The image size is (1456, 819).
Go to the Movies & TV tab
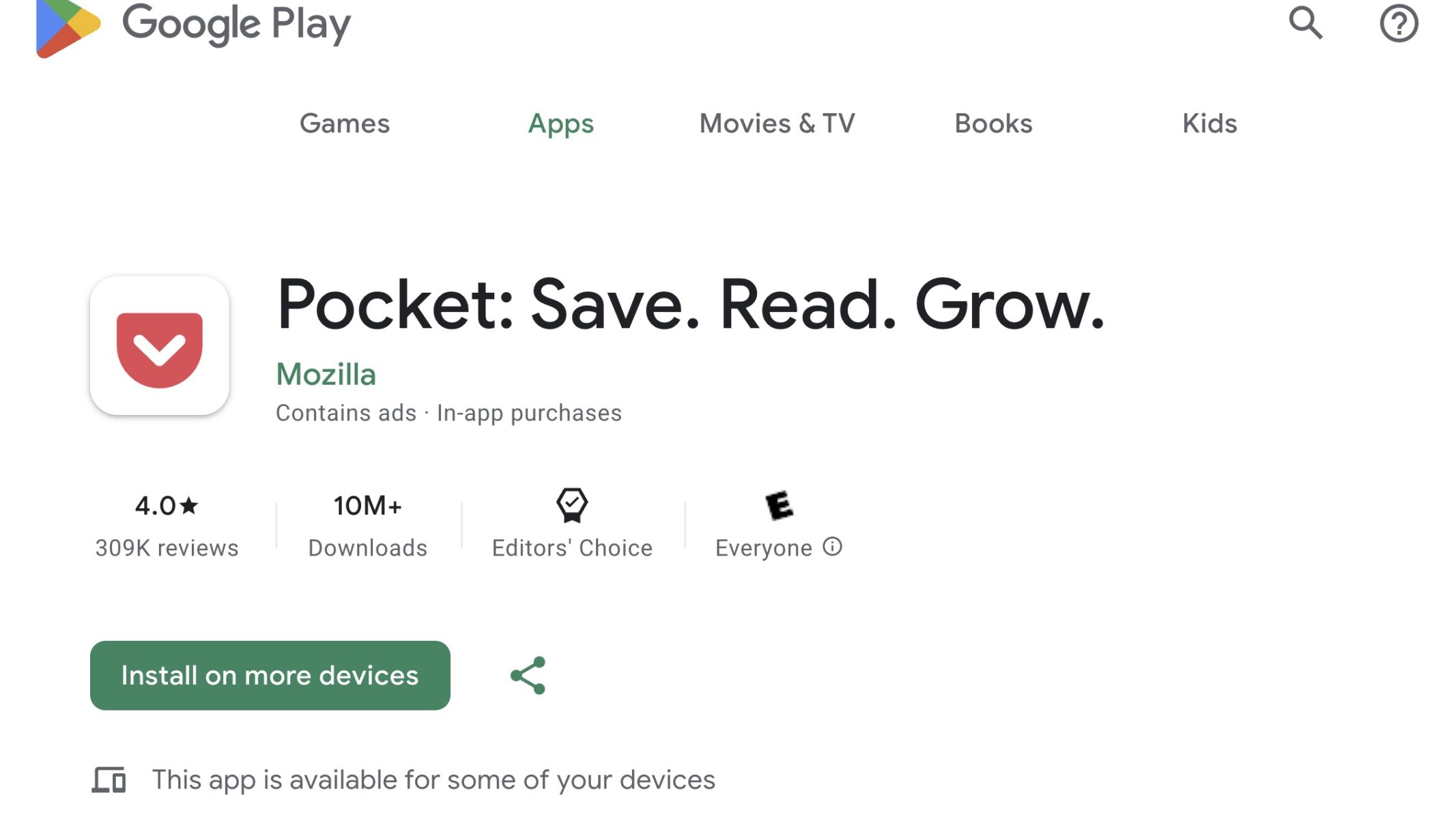[777, 124]
